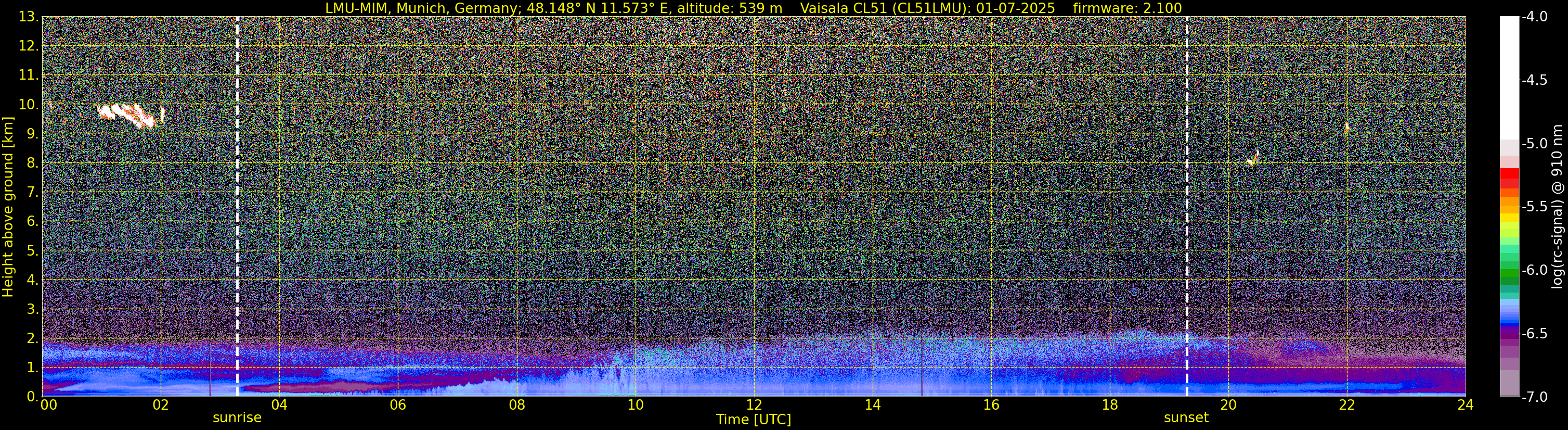The image size is (1568, 430).
Task: Click the 'sunrise' label below the axis
Action: pyautogui.click(x=237, y=418)
